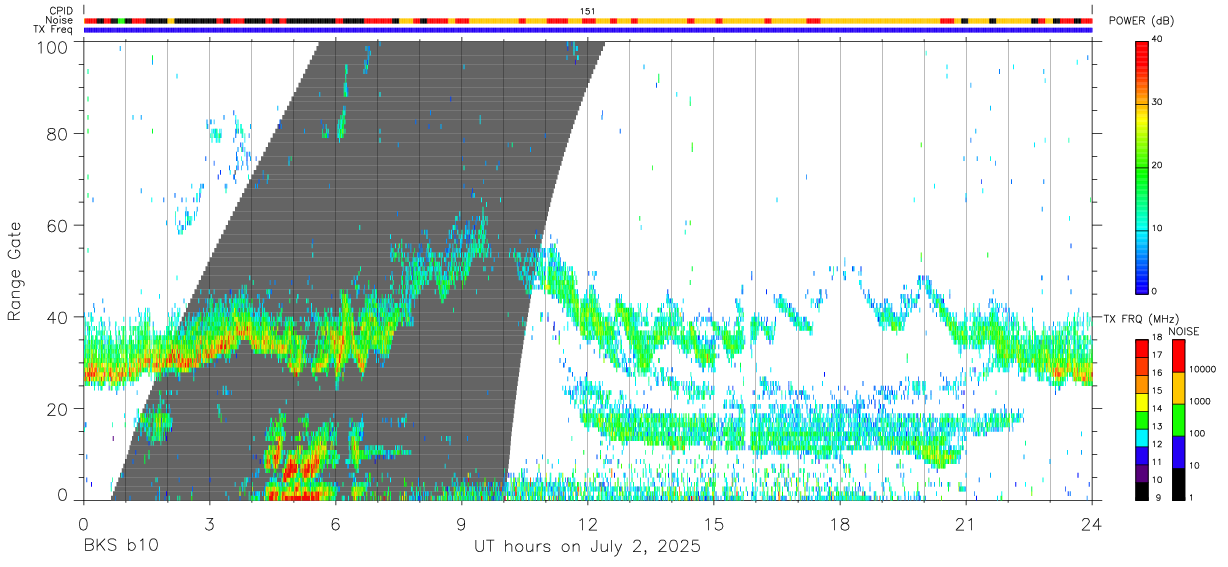This screenshot has height=567, width=1228.
Task: Click the x-axis tick label 15
Action: [714, 523]
